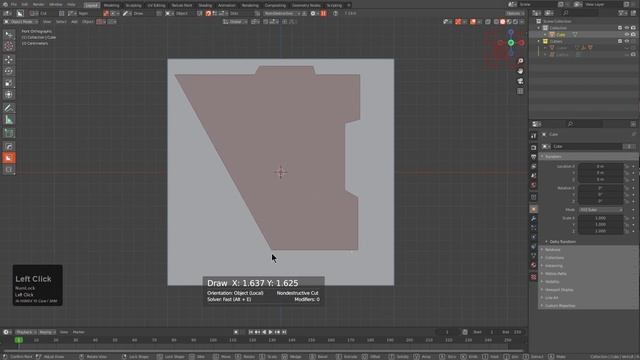Open the viewport Select menu
This screenshot has width=640, height=360.
click(x=61, y=22)
